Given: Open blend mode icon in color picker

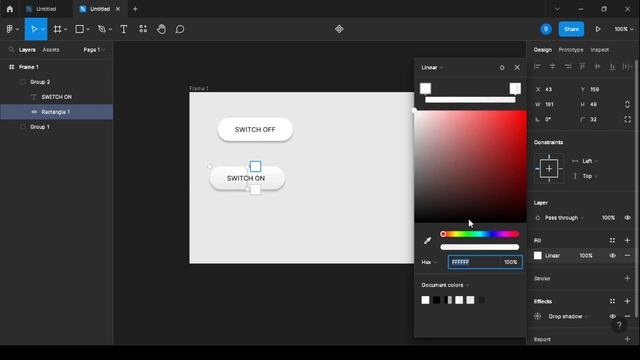Looking at the screenshot, I should click(502, 68).
